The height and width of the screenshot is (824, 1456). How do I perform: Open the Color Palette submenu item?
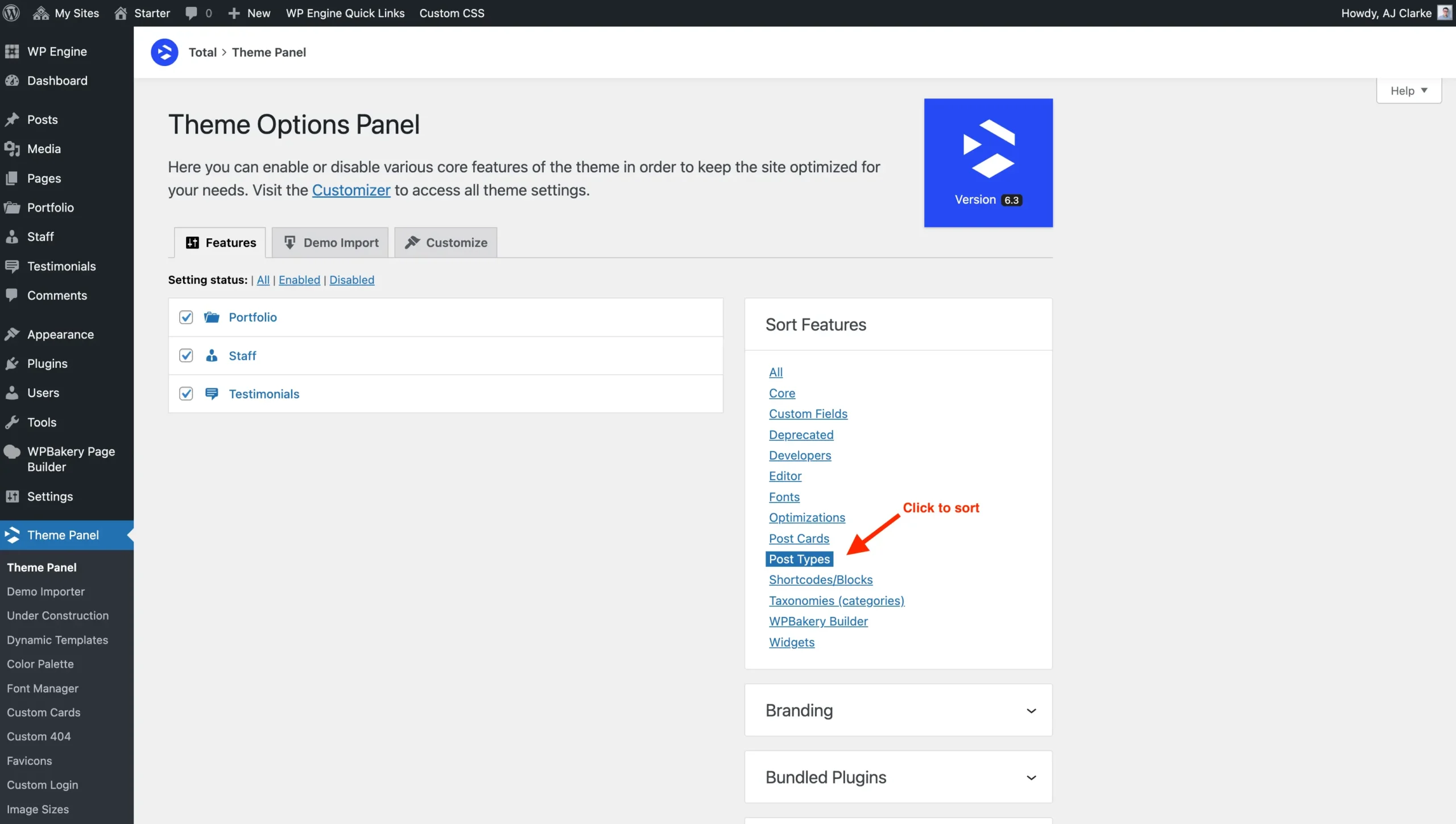pos(40,664)
